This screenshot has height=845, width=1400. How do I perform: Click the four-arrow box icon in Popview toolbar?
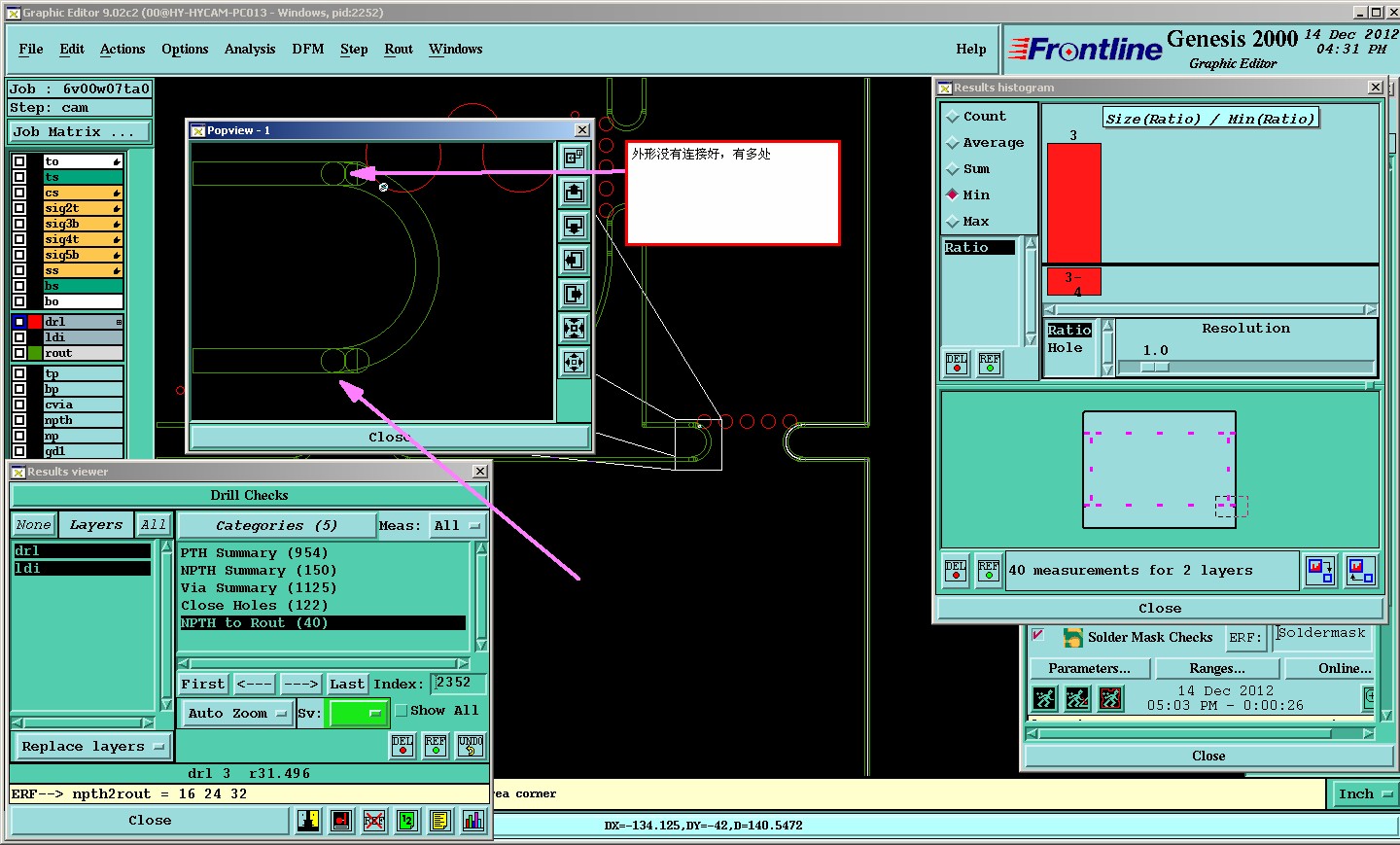[x=575, y=328]
